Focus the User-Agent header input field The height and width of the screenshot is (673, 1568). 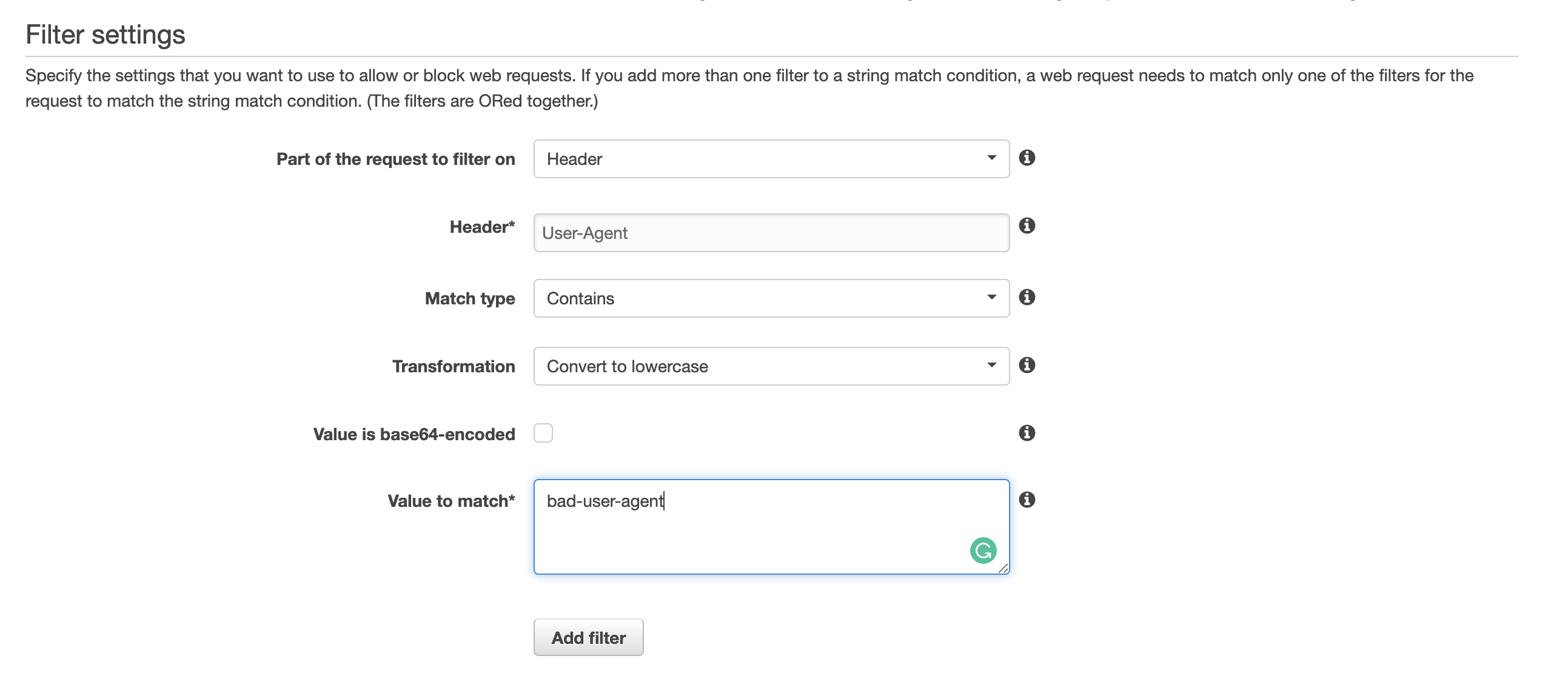click(771, 233)
